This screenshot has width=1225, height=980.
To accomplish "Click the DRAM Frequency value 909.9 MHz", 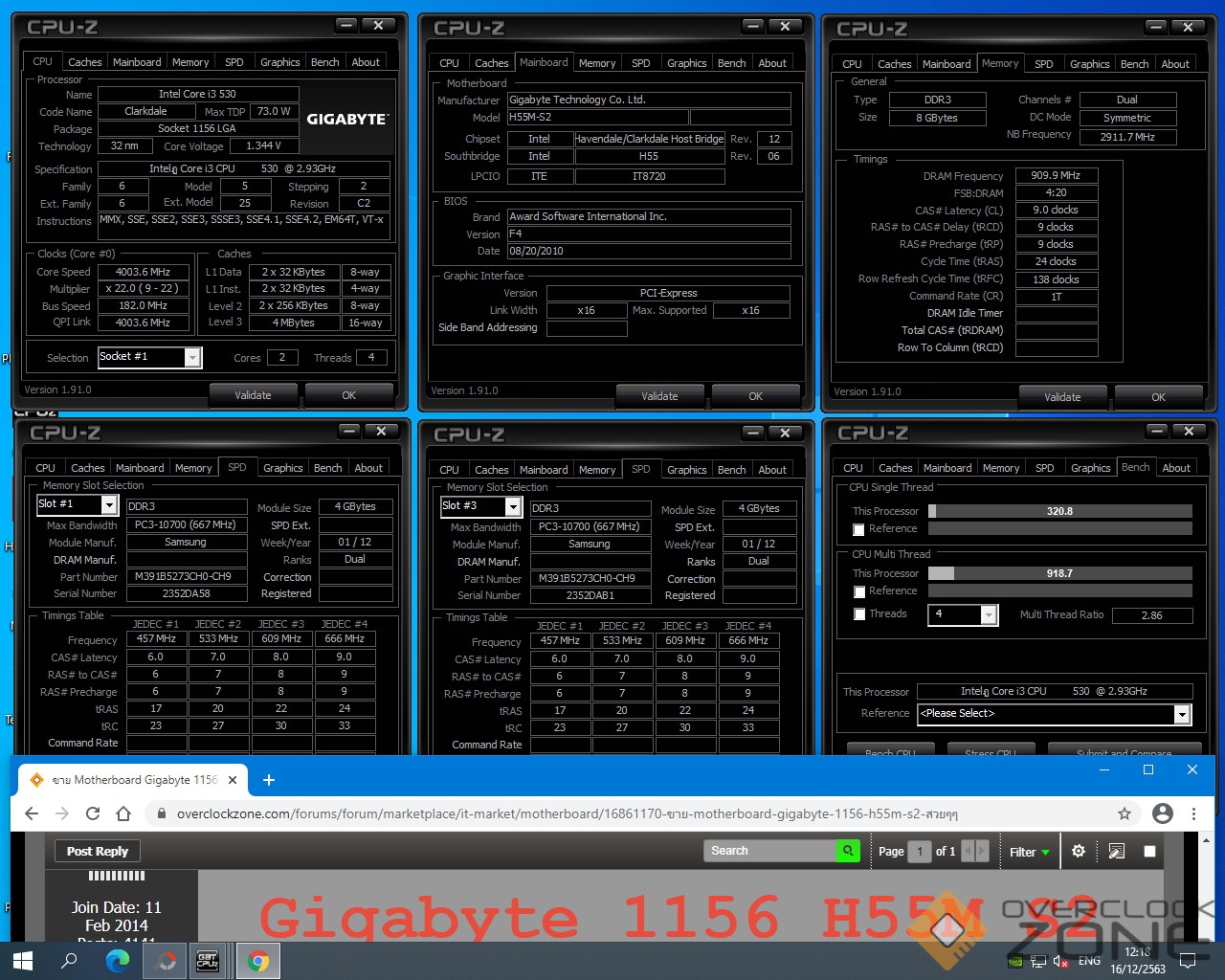I will click(x=1056, y=175).
